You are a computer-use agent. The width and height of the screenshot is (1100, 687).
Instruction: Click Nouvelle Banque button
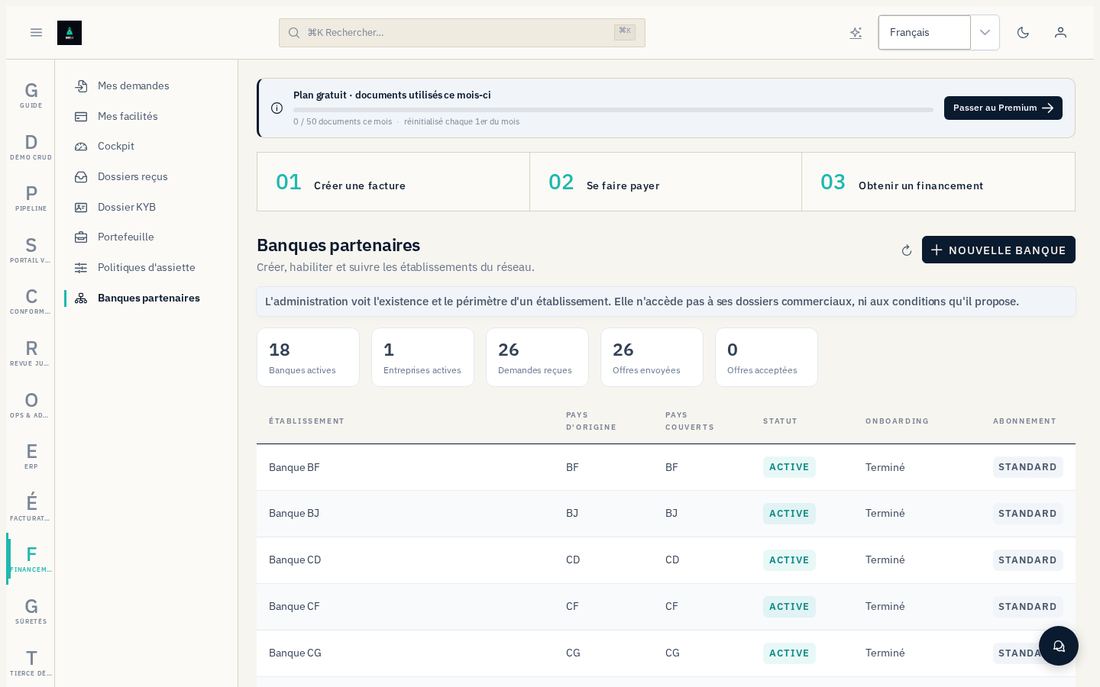(998, 250)
